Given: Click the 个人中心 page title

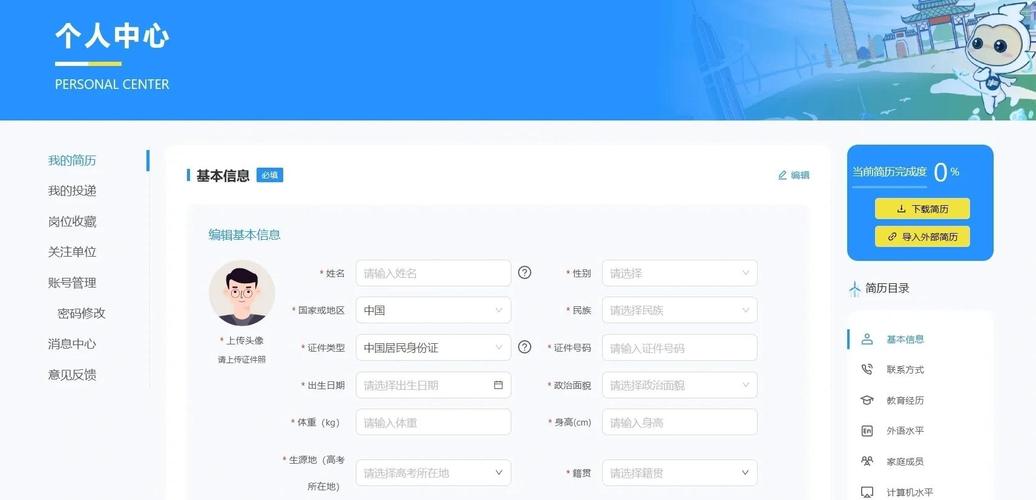Looking at the screenshot, I should pos(112,36).
